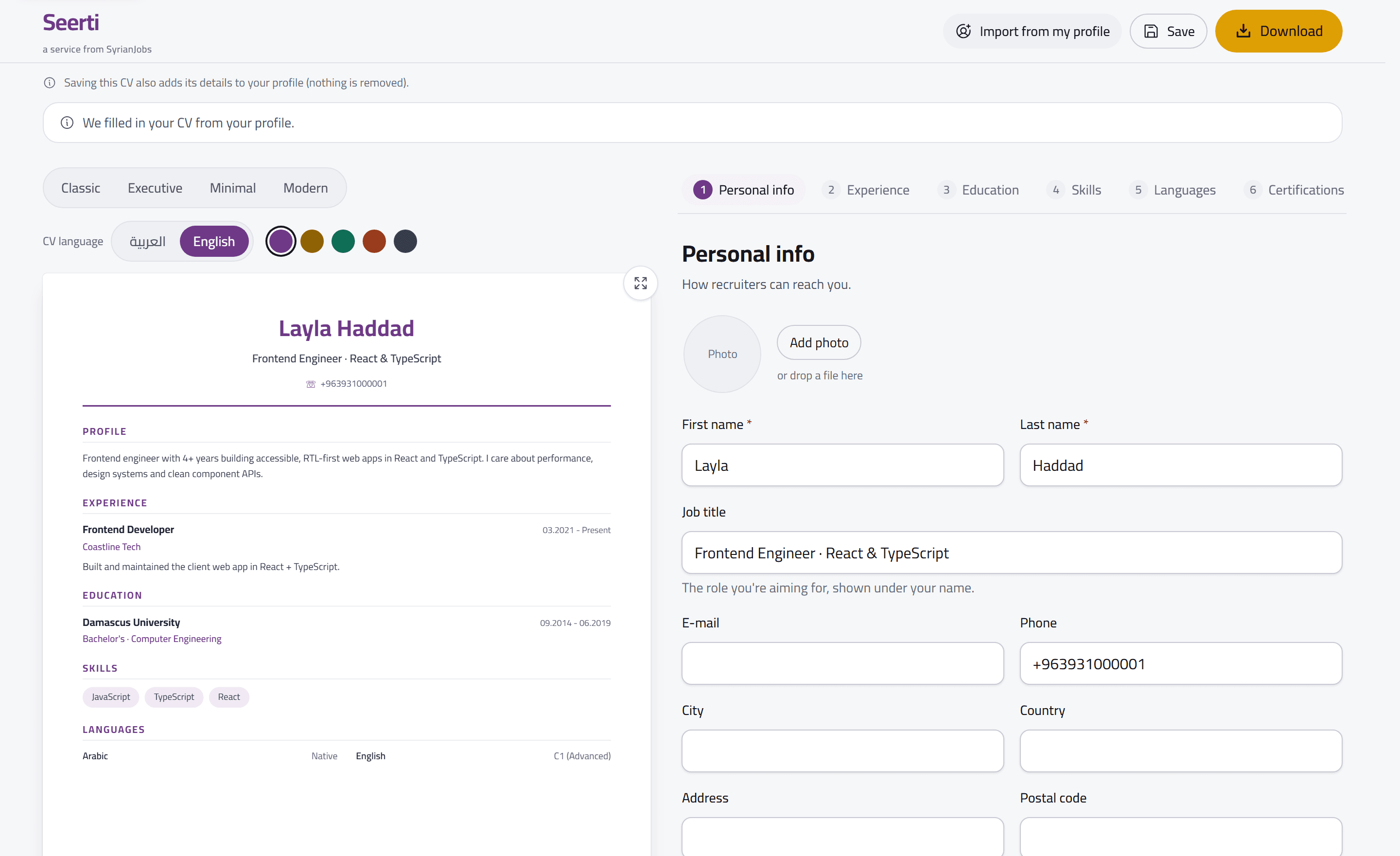The width and height of the screenshot is (1400, 856).
Task: Click the circular Photo placeholder
Action: click(x=722, y=354)
